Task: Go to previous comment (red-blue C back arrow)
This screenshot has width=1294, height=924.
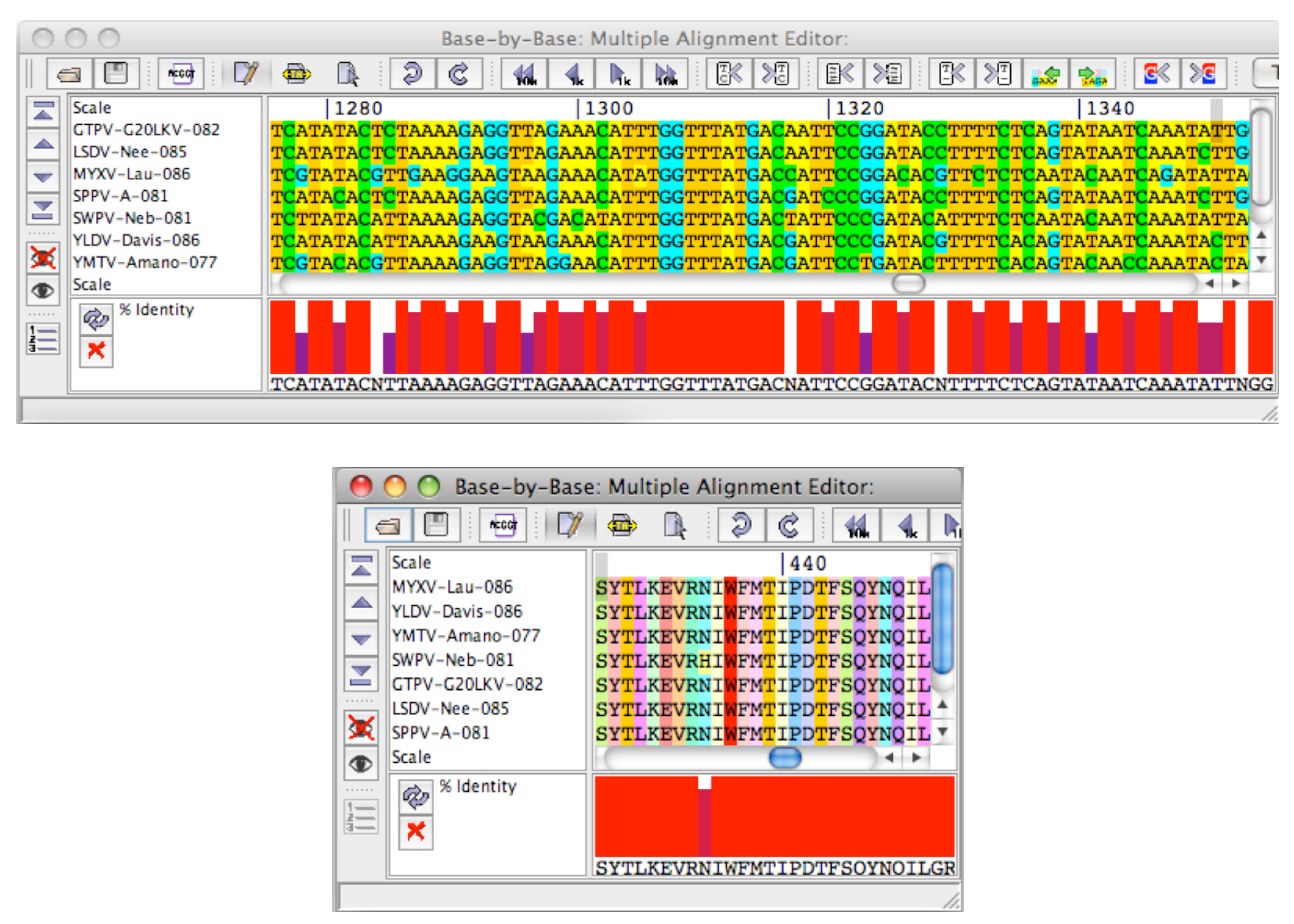Action: tap(1157, 74)
